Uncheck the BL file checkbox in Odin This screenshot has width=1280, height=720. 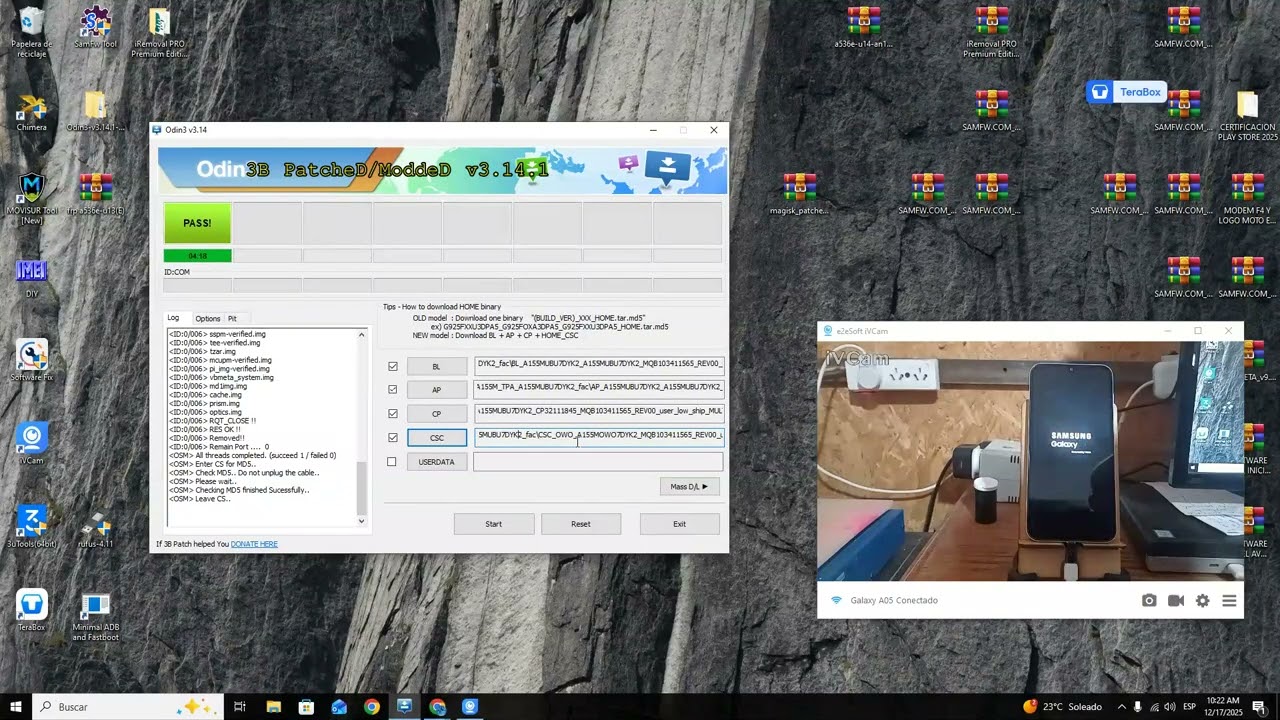[392, 366]
